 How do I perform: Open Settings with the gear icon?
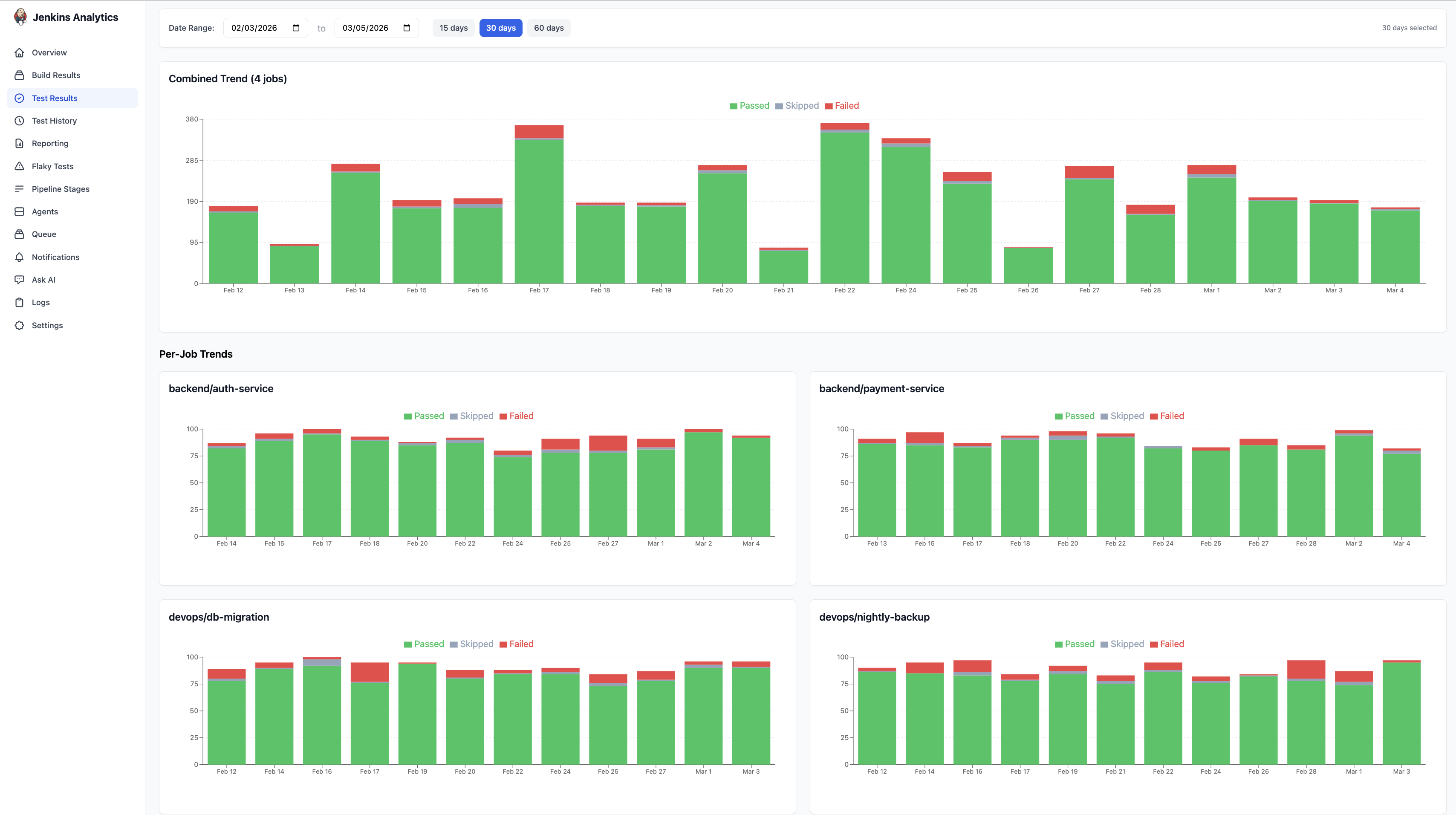tap(20, 325)
